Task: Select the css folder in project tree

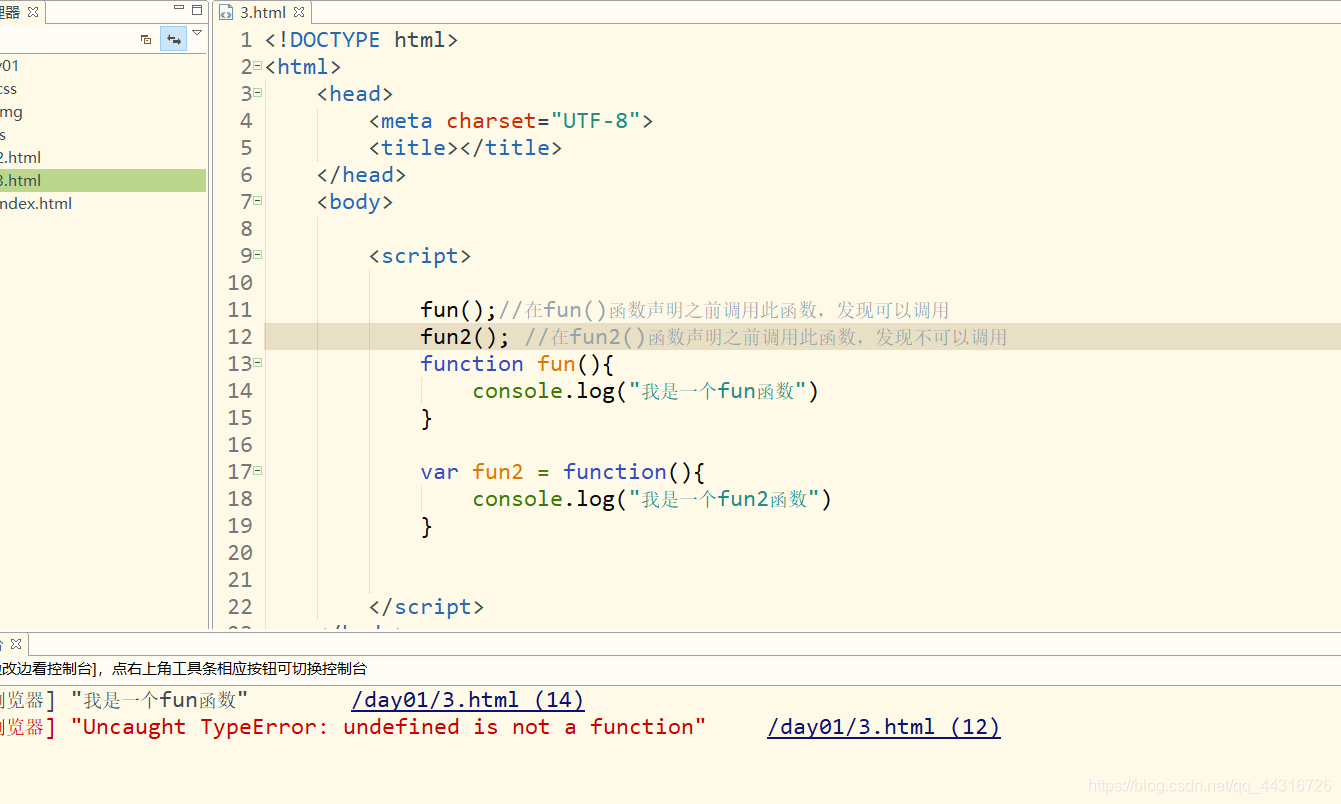Action: pyautogui.click(x=9, y=88)
